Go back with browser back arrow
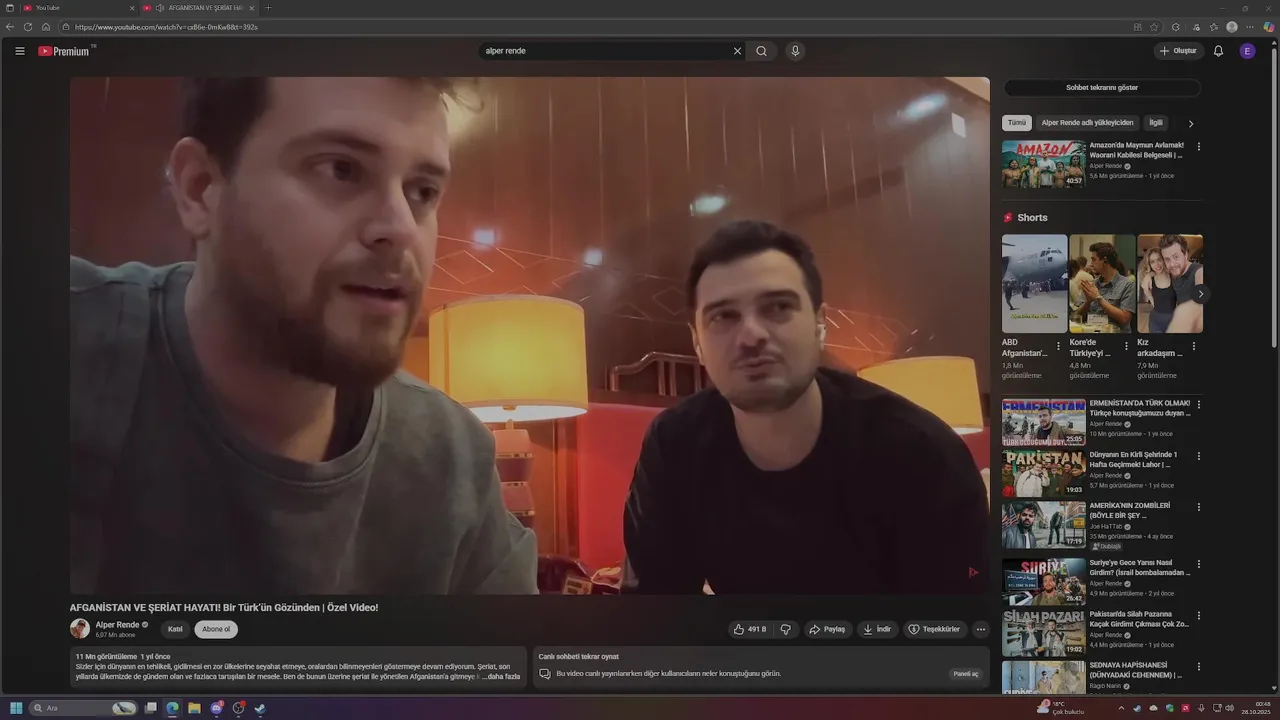 [x=11, y=27]
